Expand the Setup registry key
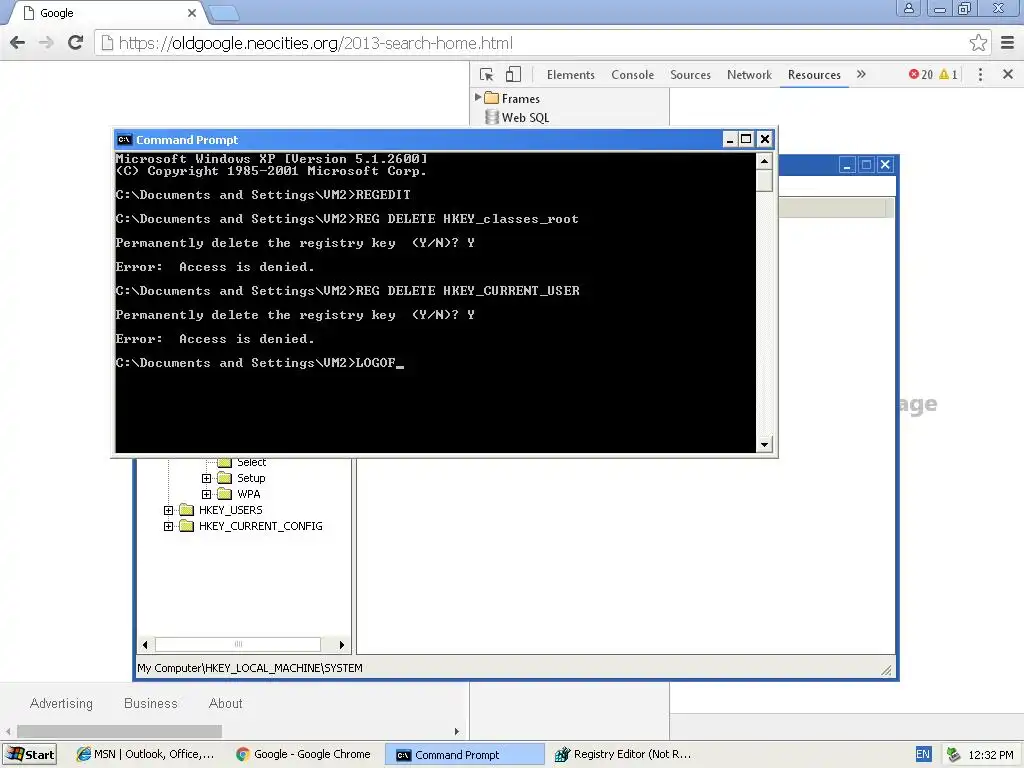This screenshot has height=768, width=1024. [x=206, y=478]
